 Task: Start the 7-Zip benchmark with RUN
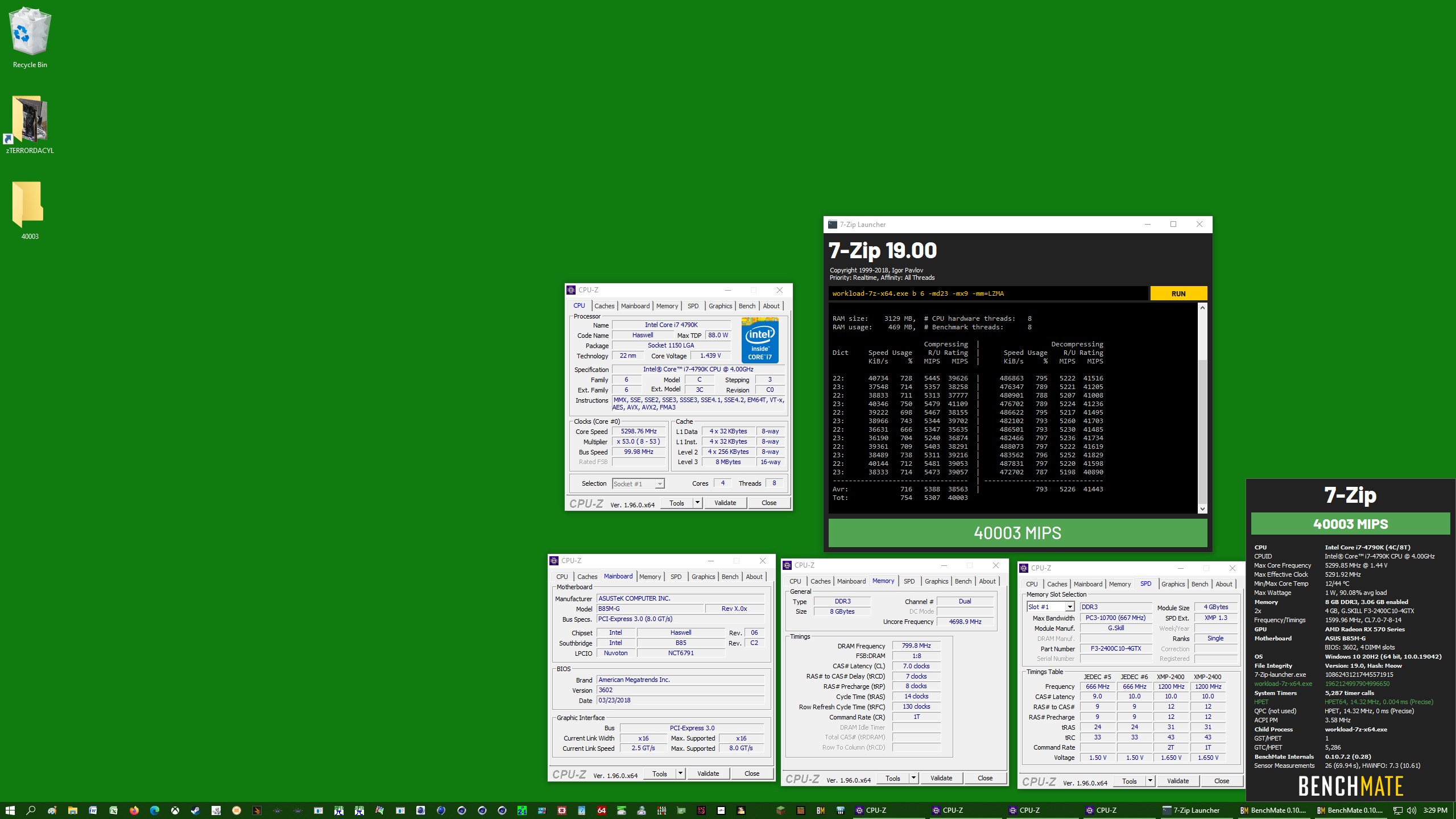(x=1178, y=293)
